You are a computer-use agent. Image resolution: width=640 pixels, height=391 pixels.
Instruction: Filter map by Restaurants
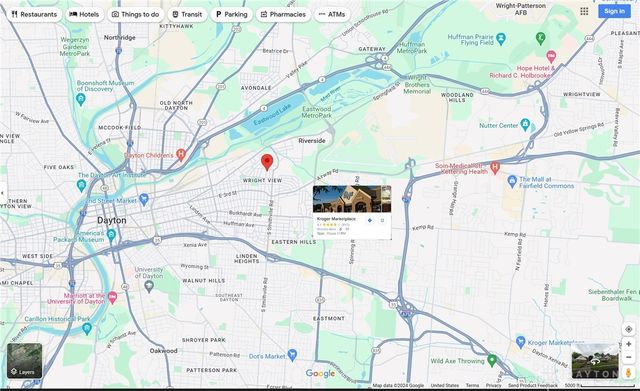34,14
